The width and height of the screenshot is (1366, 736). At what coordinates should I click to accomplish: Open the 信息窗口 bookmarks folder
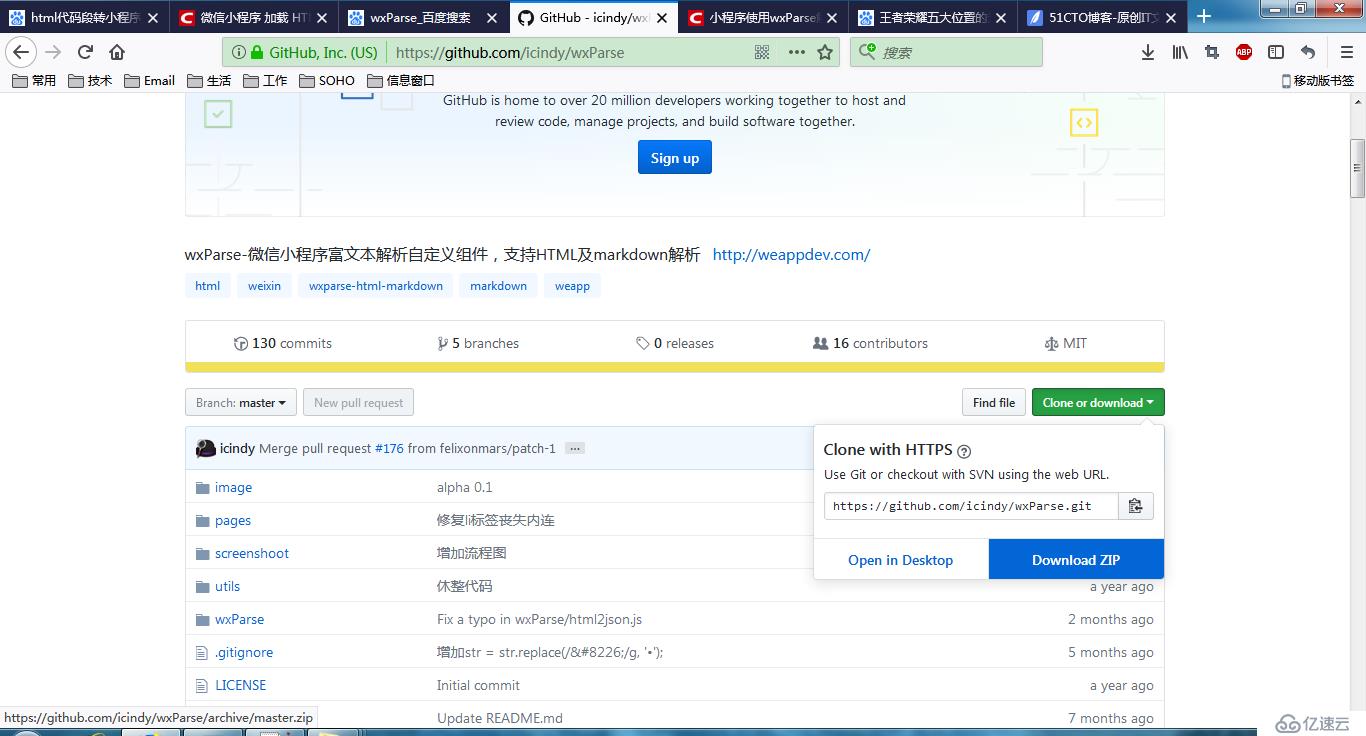[401, 81]
